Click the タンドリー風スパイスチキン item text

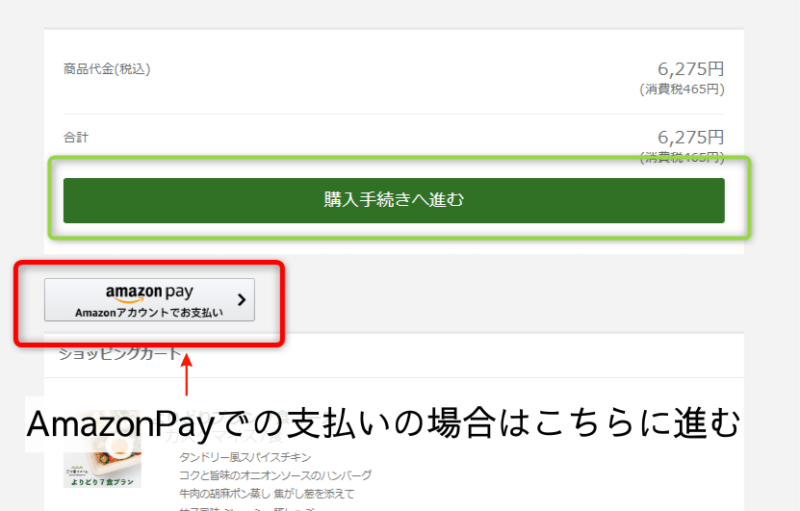click(245, 457)
